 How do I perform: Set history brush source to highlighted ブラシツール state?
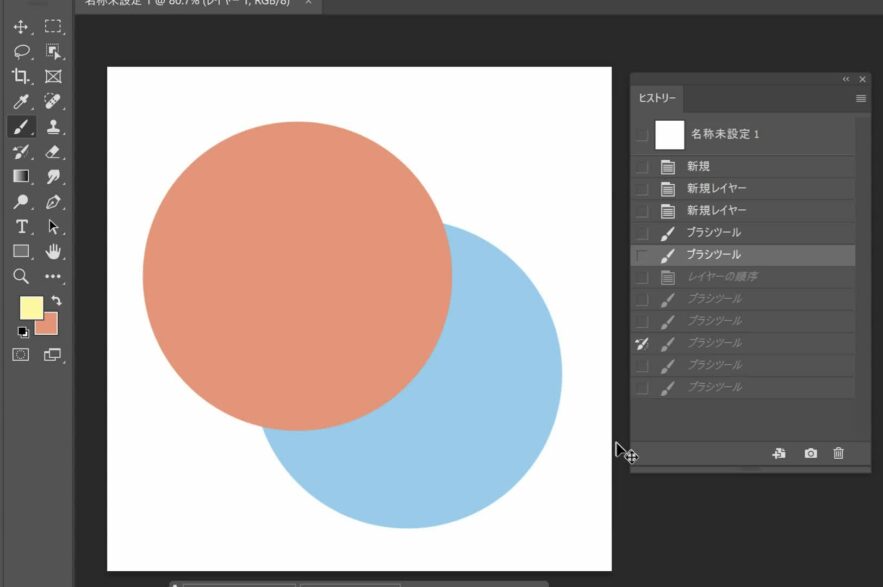click(x=641, y=255)
